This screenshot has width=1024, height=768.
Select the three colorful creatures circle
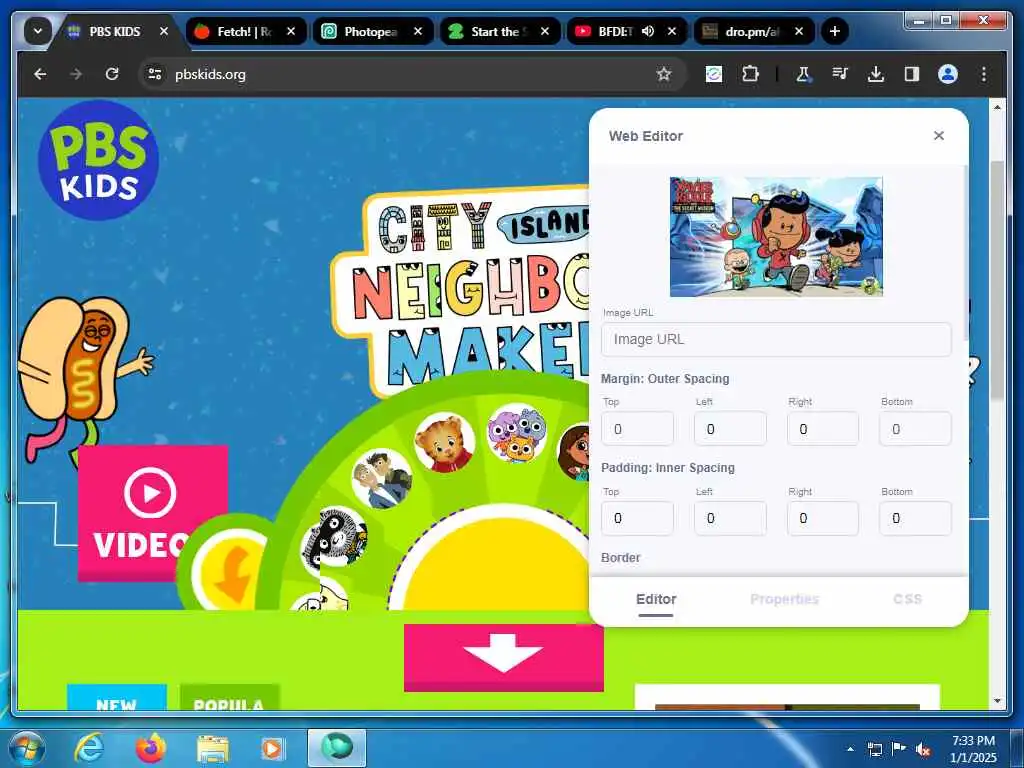pos(517,433)
